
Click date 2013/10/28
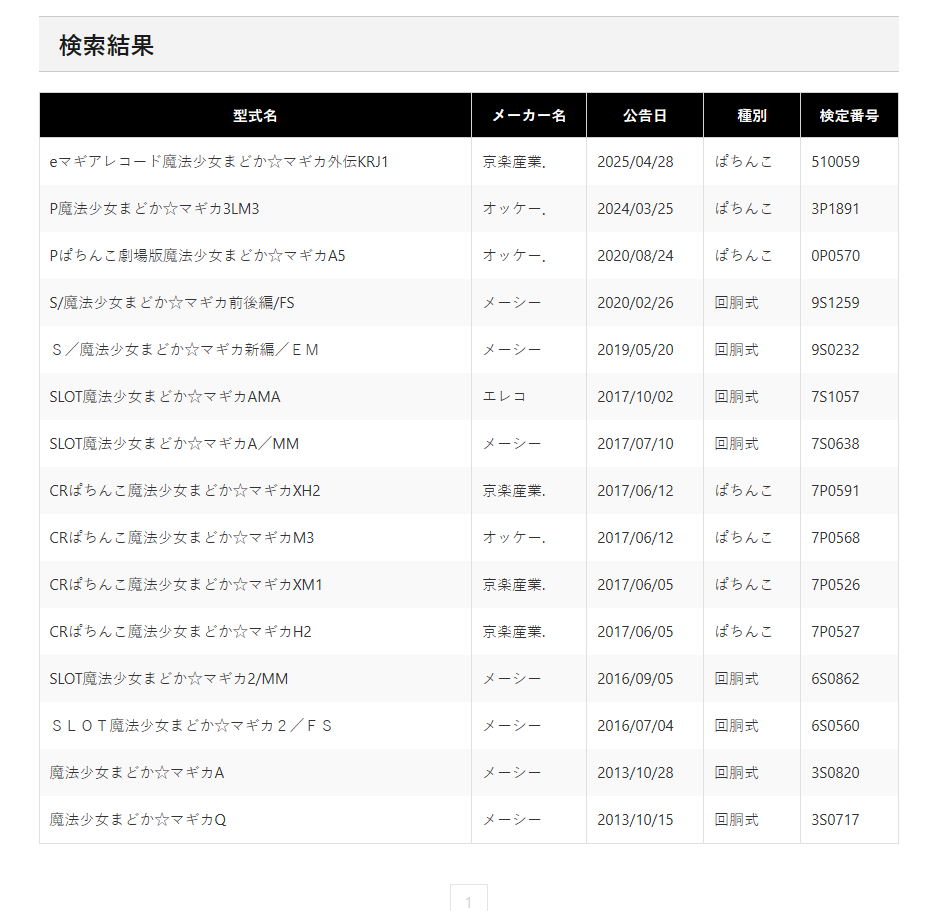pyautogui.click(x=636, y=773)
